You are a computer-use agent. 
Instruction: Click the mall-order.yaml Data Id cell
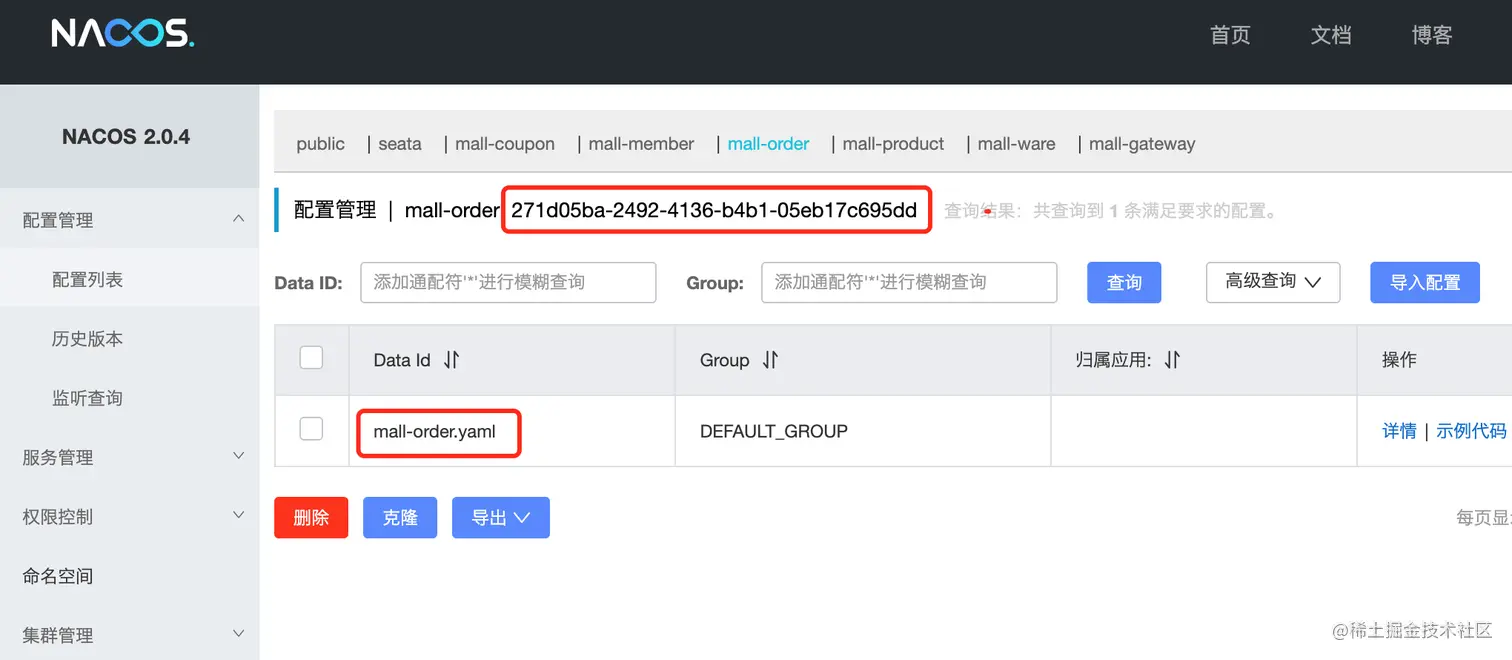tap(434, 431)
